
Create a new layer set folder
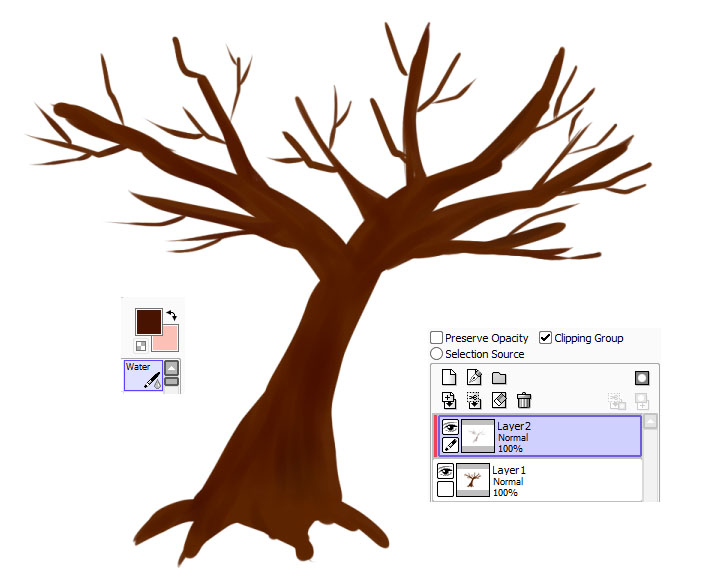[499, 378]
